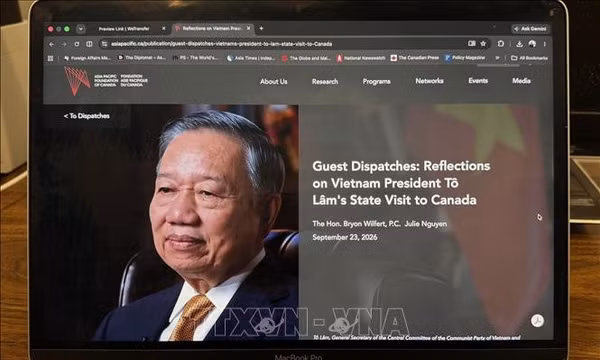Open Chrome three-dot menu
Screen dimensions: 600x360
544,44
